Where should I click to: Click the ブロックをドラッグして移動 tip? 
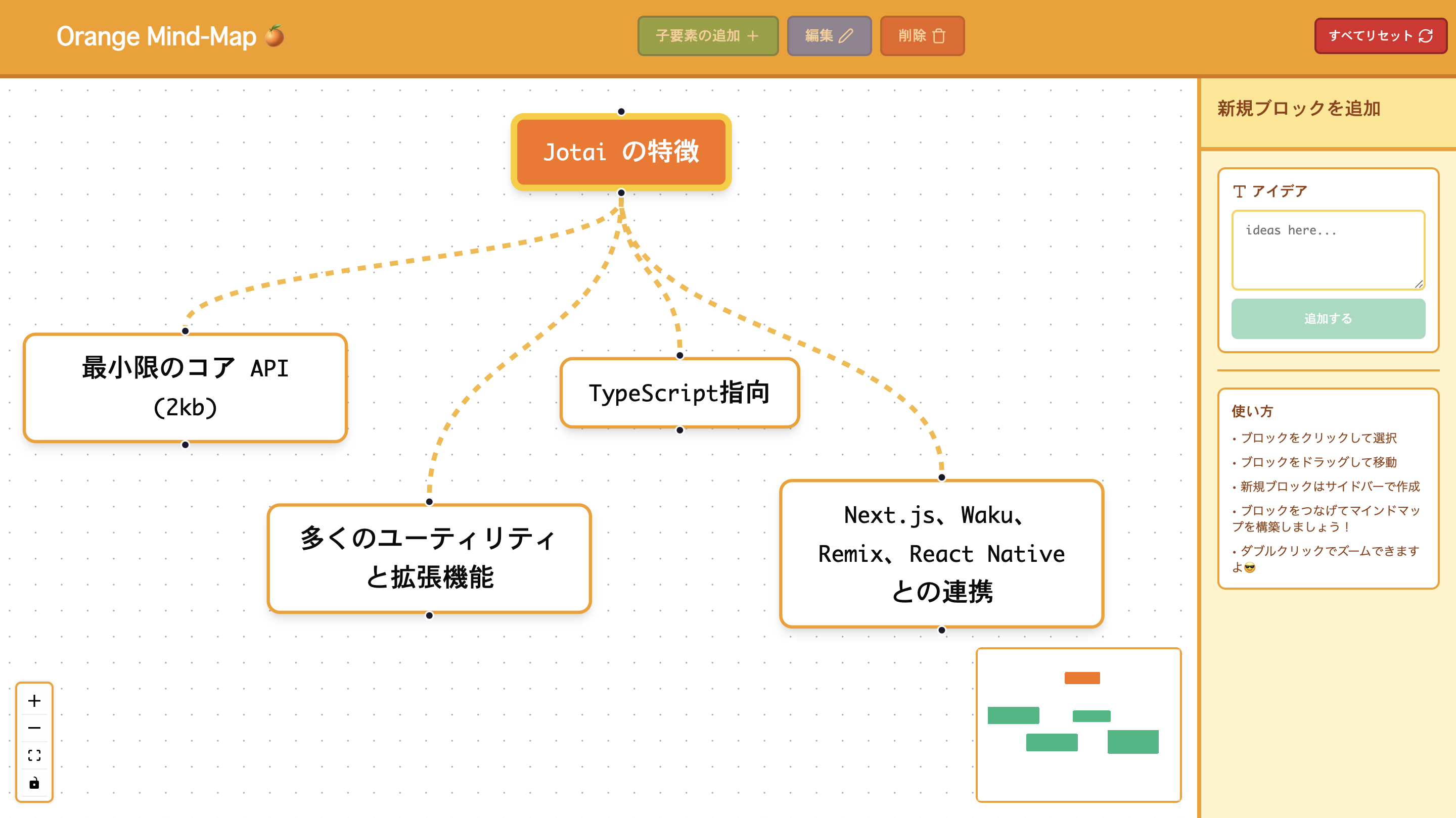click(1314, 462)
